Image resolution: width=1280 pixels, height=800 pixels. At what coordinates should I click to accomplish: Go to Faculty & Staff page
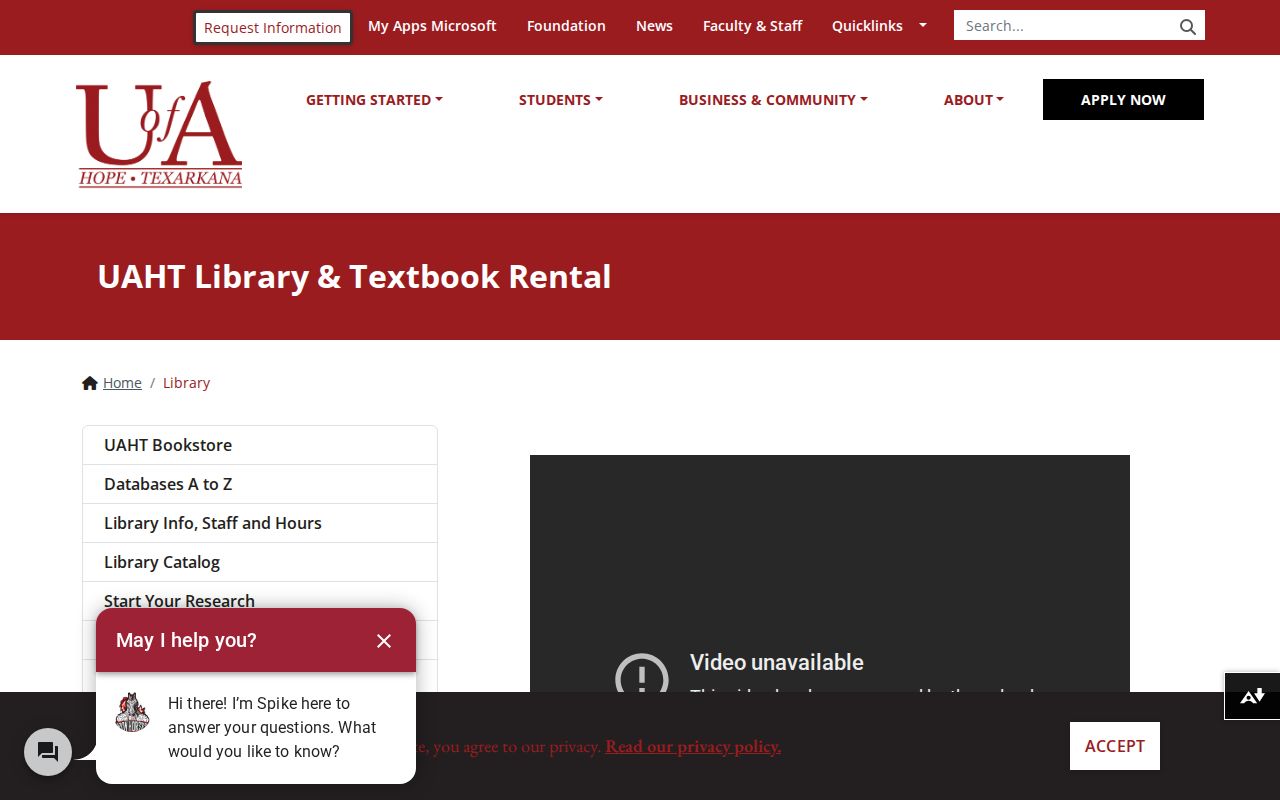click(x=752, y=26)
